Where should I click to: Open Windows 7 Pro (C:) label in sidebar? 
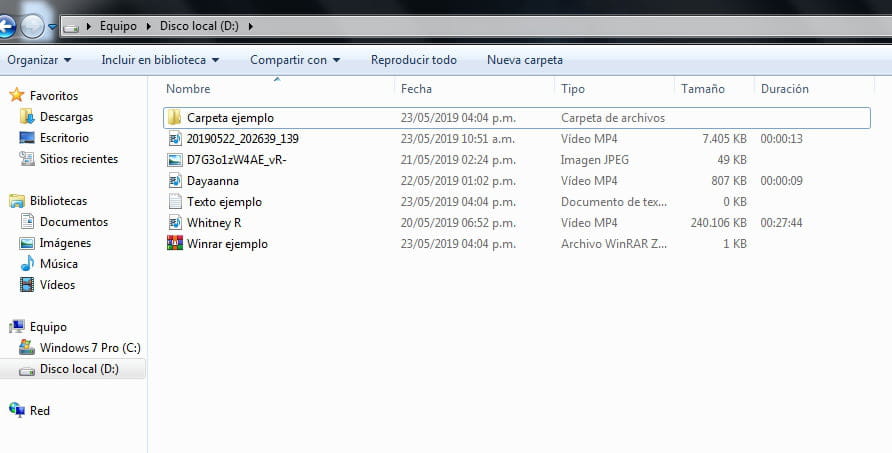[x=90, y=348]
